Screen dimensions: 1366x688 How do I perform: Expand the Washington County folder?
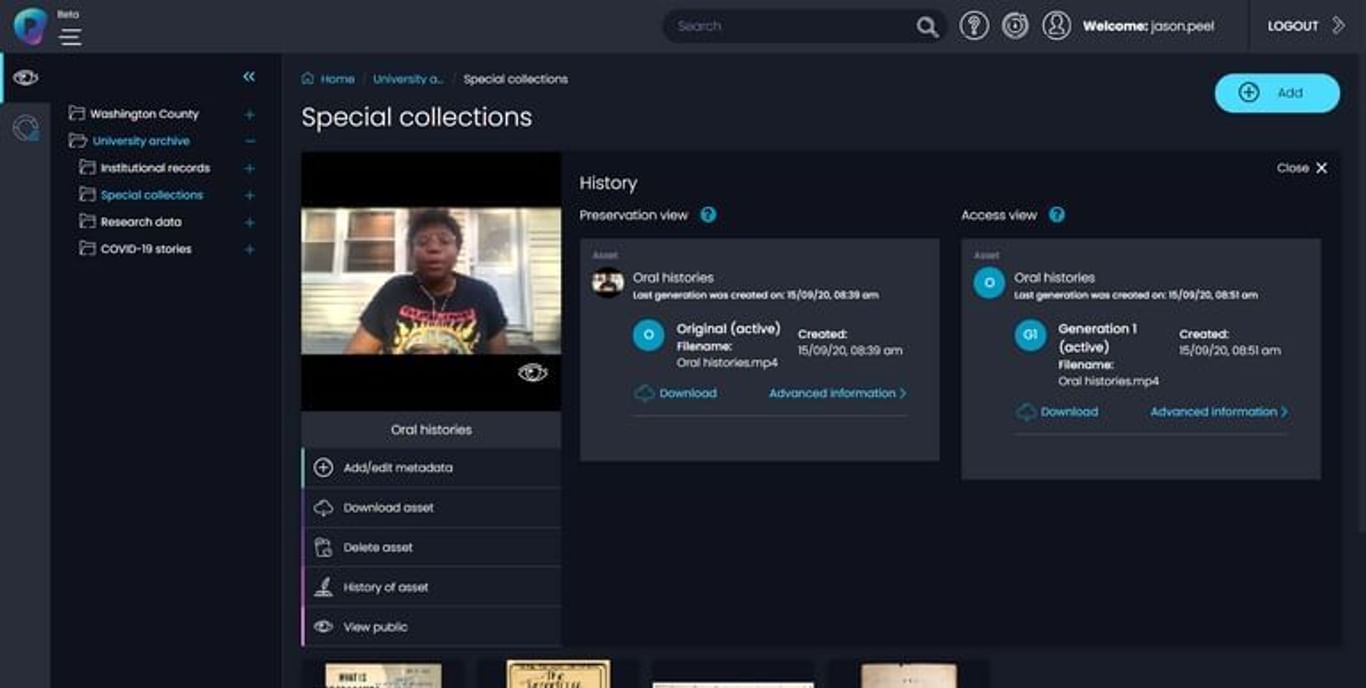coord(250,115)
